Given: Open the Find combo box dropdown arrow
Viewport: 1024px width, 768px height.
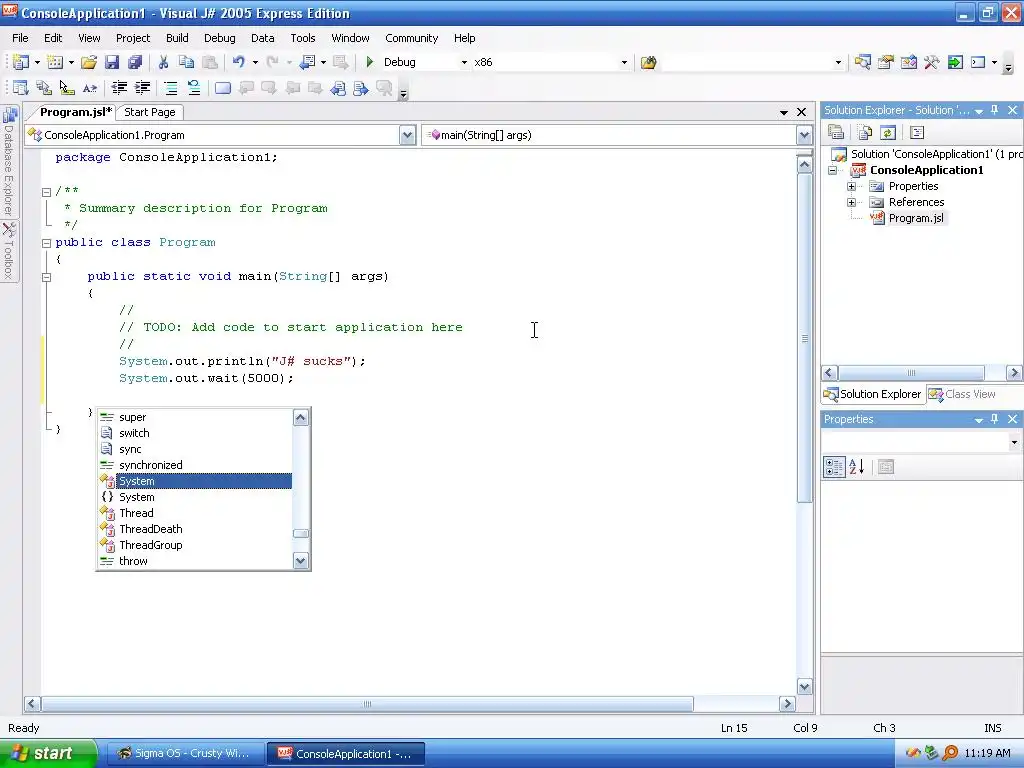Looking at the screenshot, I should pos(839,63).
